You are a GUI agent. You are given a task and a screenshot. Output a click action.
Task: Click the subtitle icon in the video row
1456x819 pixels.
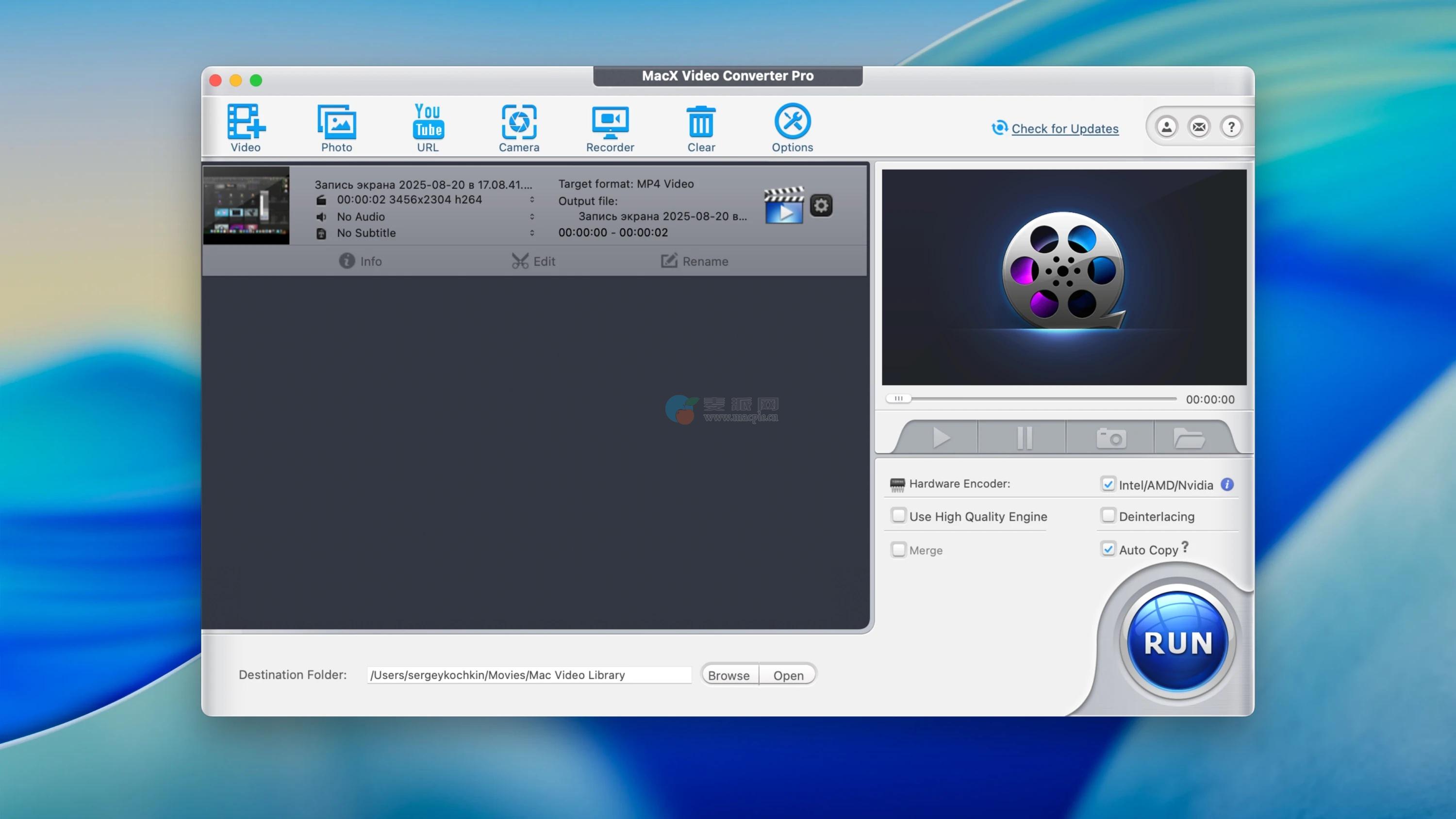point(321,233)
